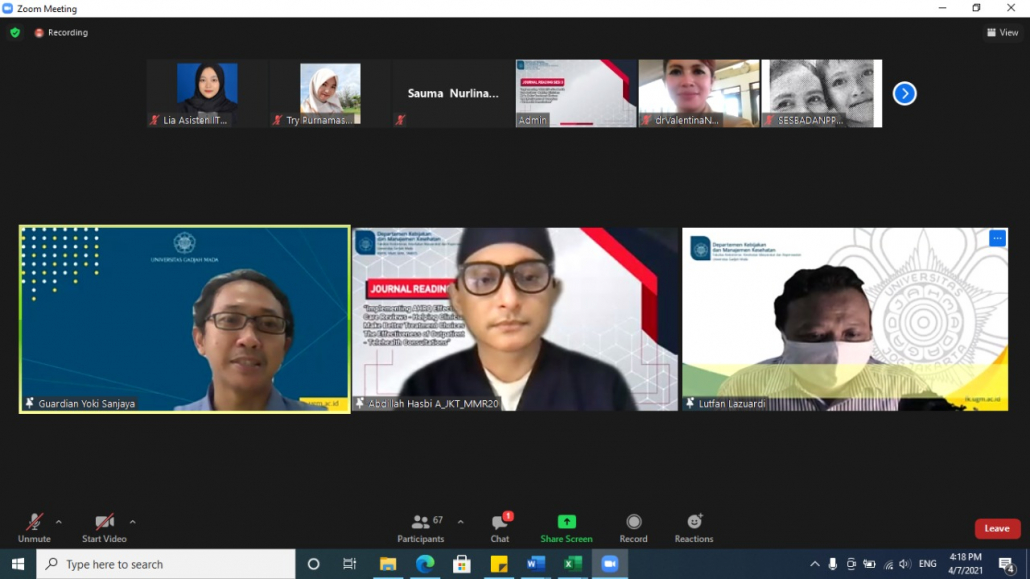Image resolution: width=1030 pixels, height=579 pixels.
Task: Open the View layout menu
Action: (1004, 32)
